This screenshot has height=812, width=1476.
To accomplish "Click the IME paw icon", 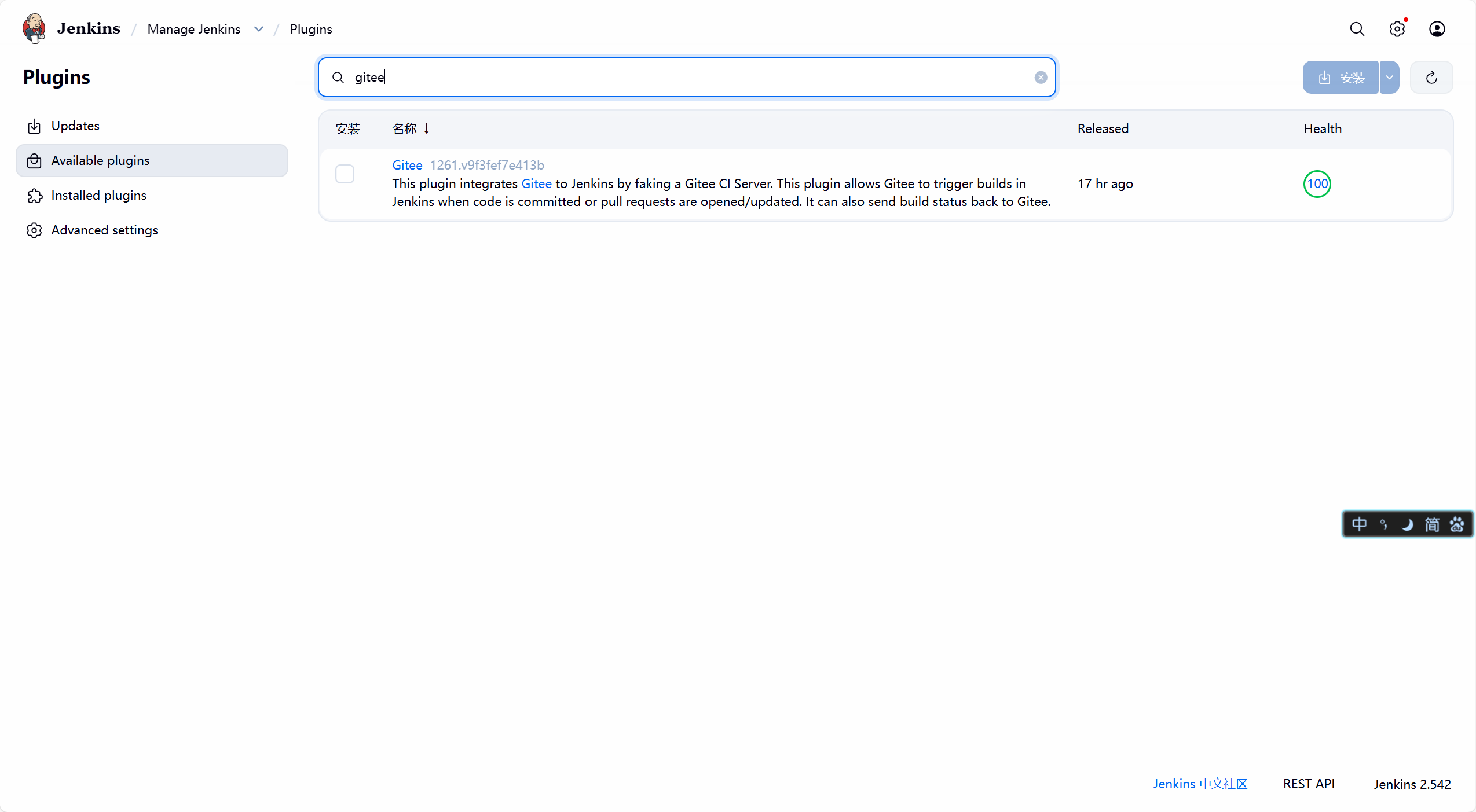I will [1456, 524].
